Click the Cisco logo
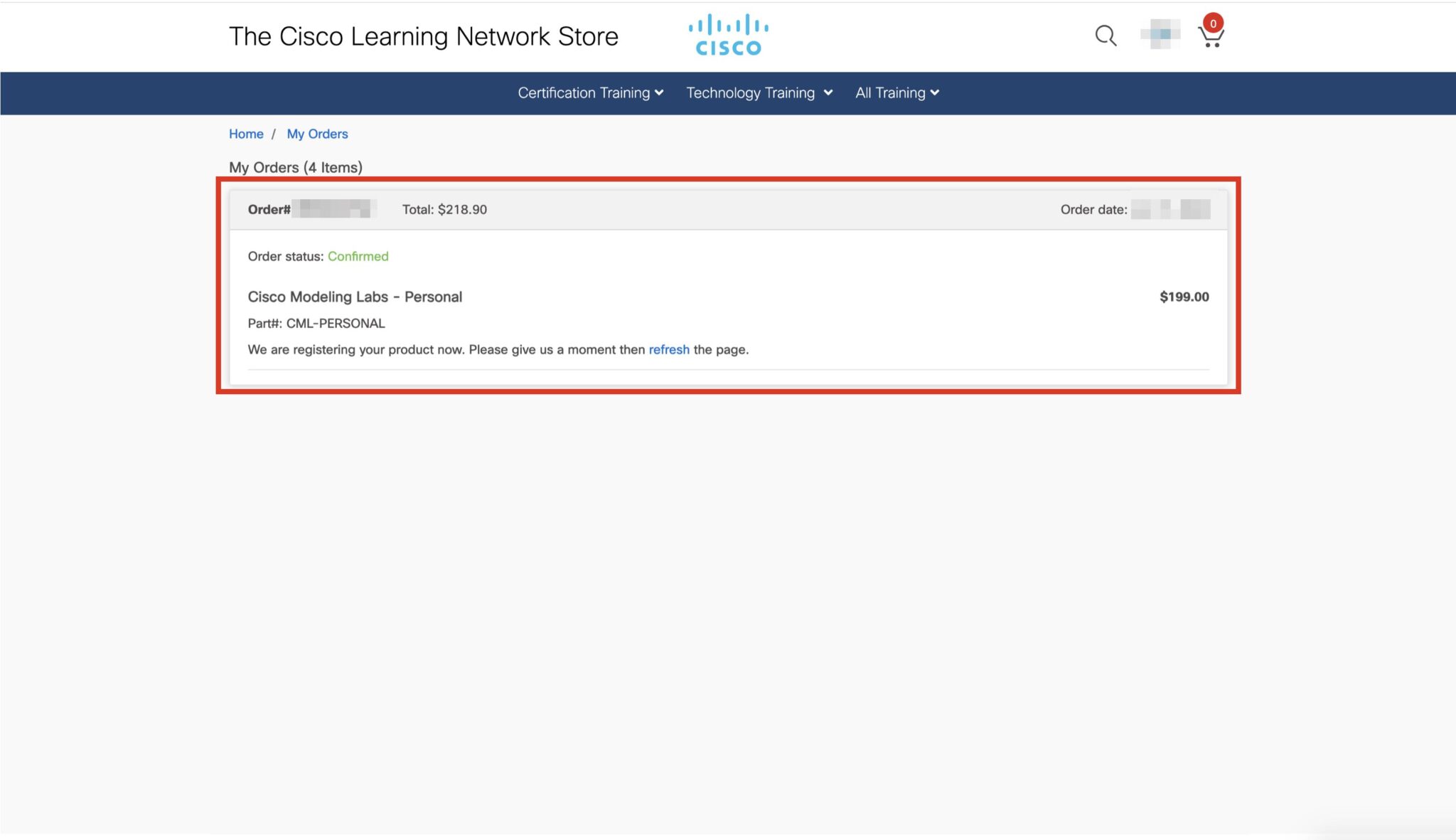 point(728,34)
